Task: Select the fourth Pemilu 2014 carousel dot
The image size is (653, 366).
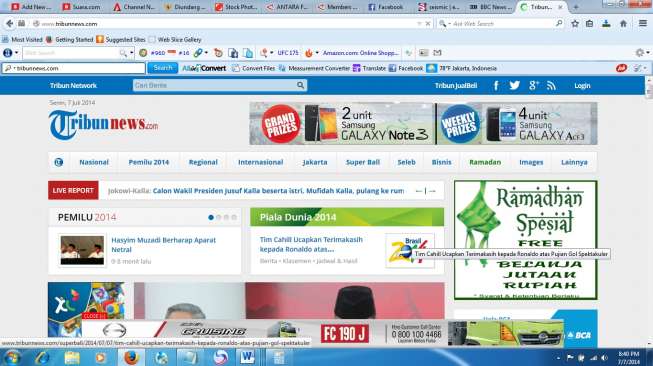Action: click(x=234, y=217)
